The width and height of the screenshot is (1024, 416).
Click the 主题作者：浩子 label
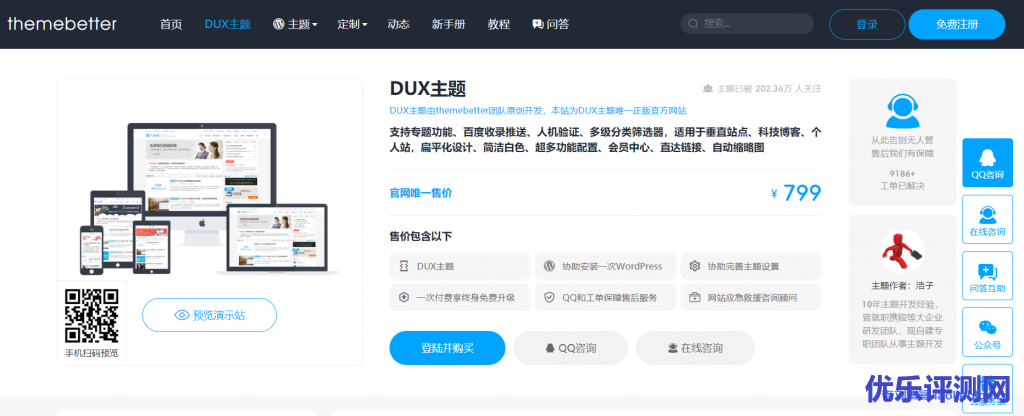pos(903,285)
